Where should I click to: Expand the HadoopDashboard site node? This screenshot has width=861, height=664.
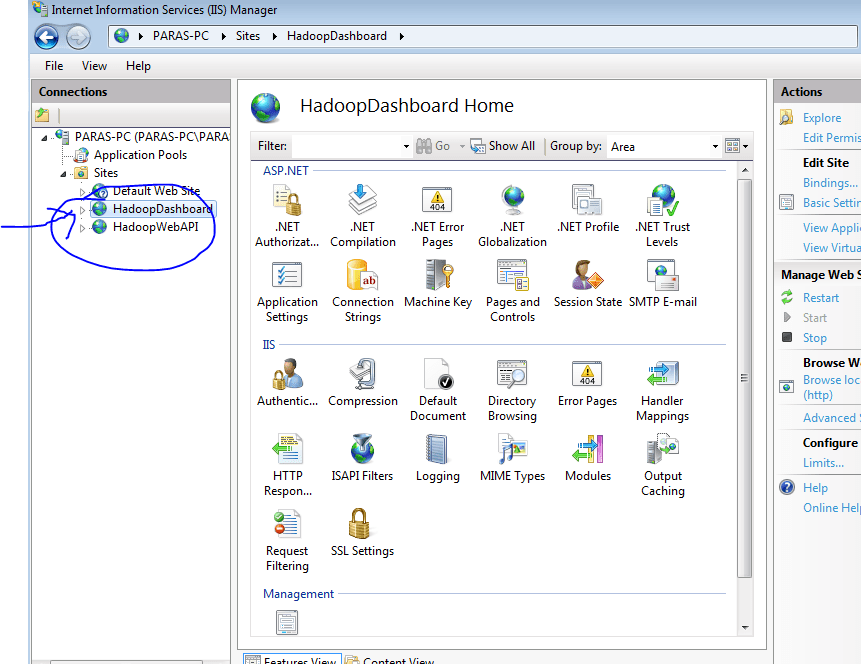coord(82,210)
